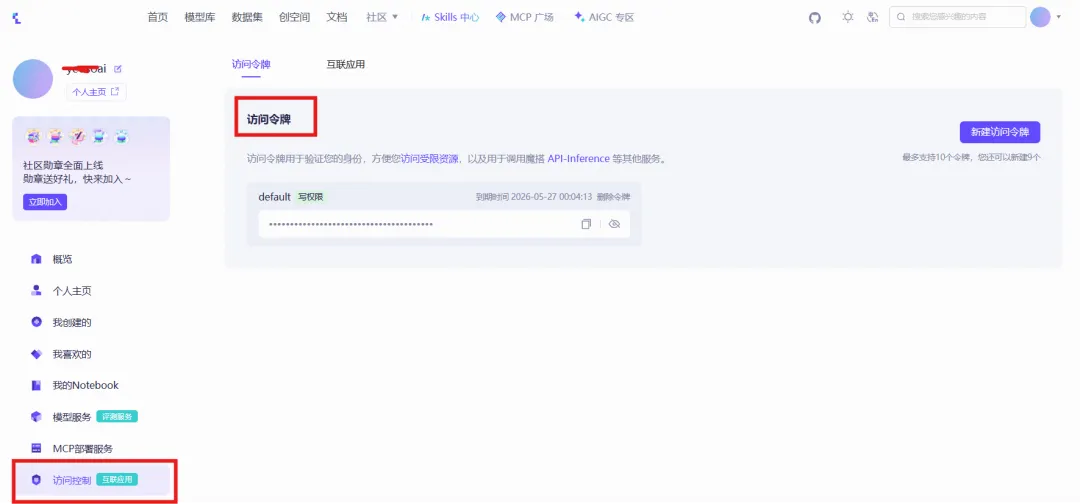Image resolution: width=1080 pixels, height=504 pixels.
Task: Select 模型服务 in the sidebar
Action: tap(72, 417)
